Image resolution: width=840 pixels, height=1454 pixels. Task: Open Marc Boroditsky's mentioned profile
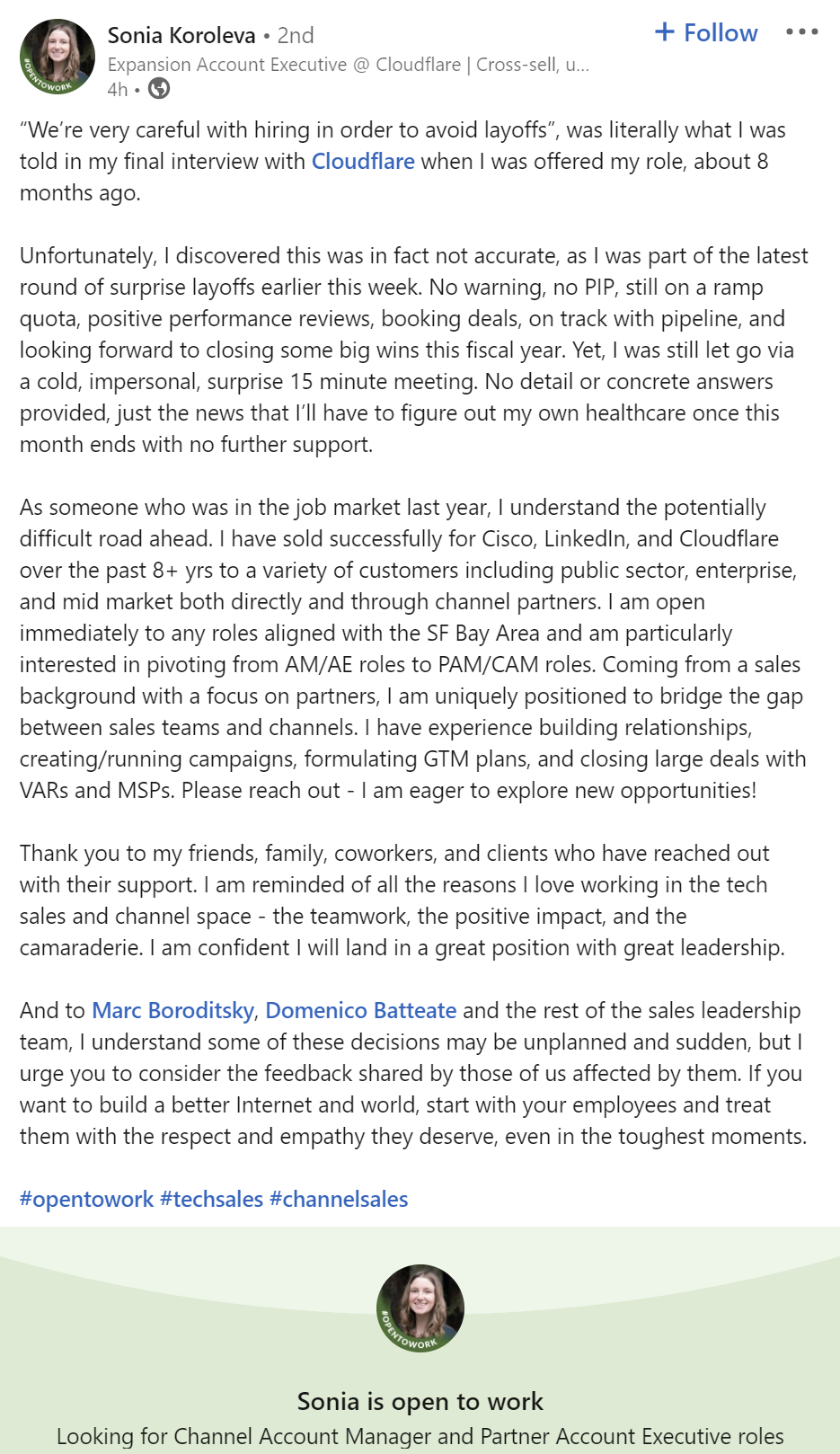click(x=172, y=1011)
